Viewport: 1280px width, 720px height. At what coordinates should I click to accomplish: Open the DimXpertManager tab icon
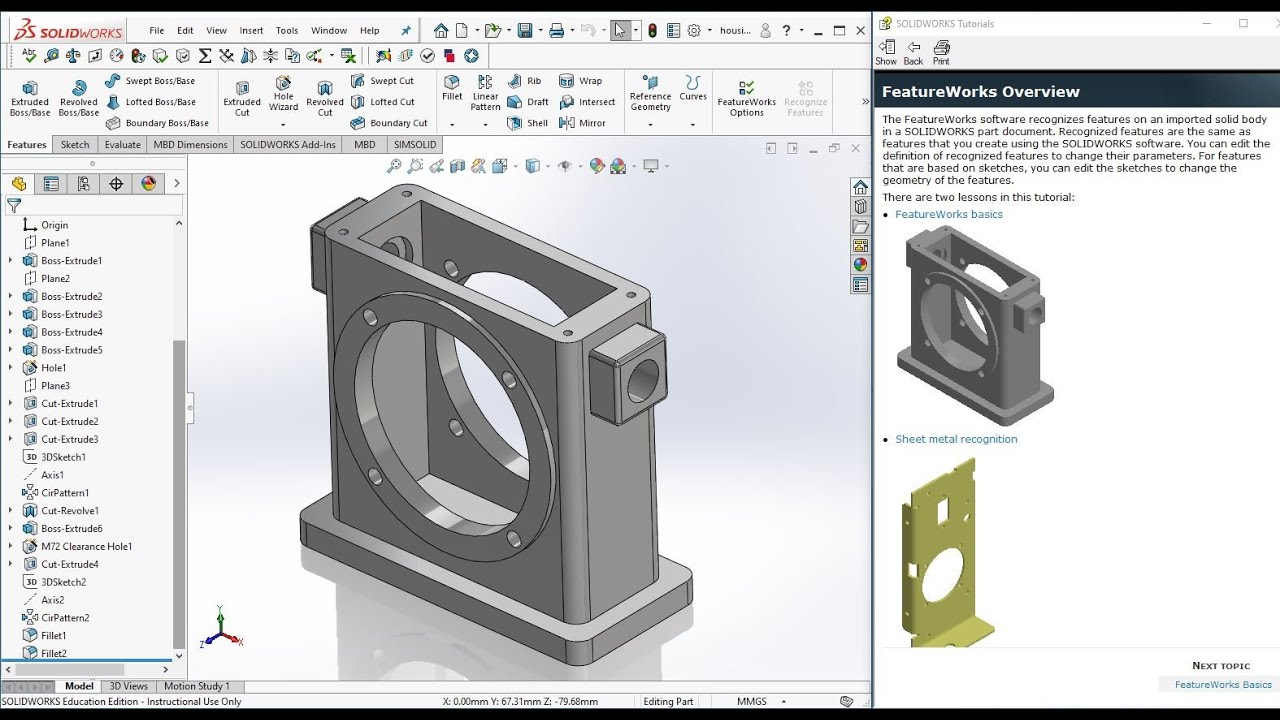(116, 183)
